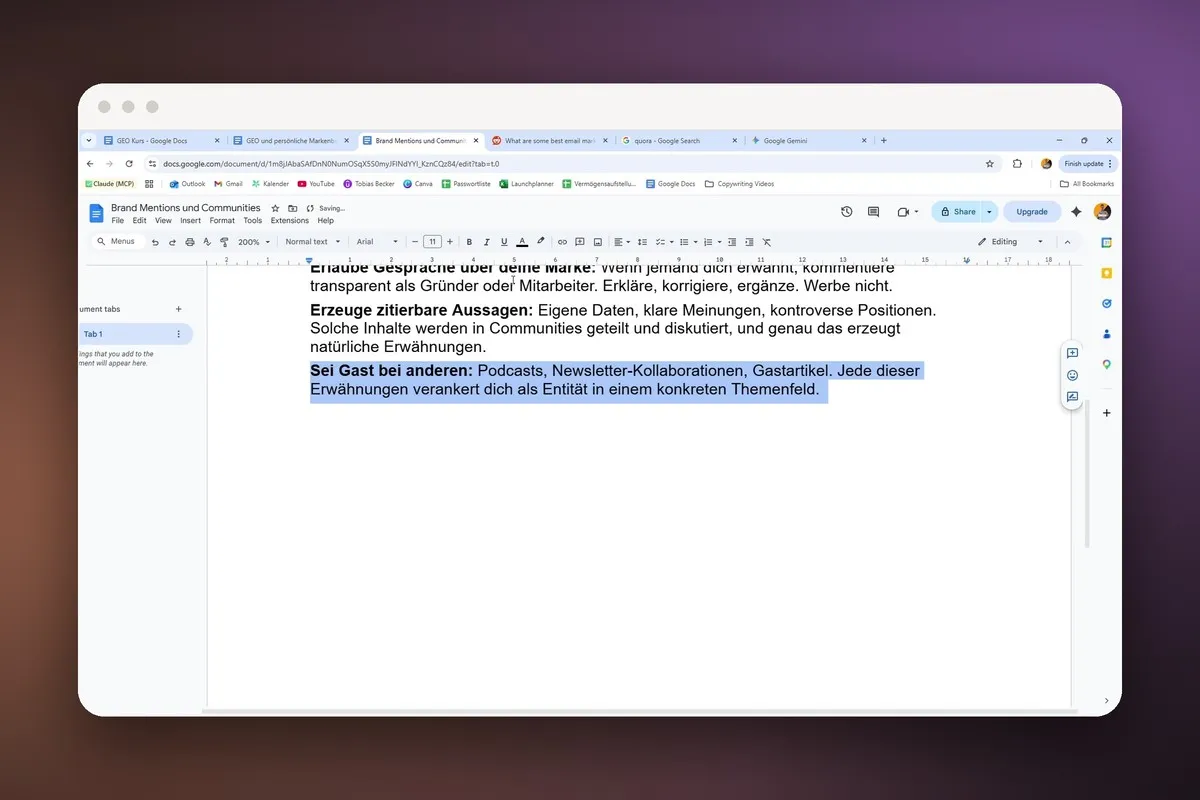Click the Finish update button in Chrome
Viewport: 1200px width, 800px height.
tap(1088, 163)
